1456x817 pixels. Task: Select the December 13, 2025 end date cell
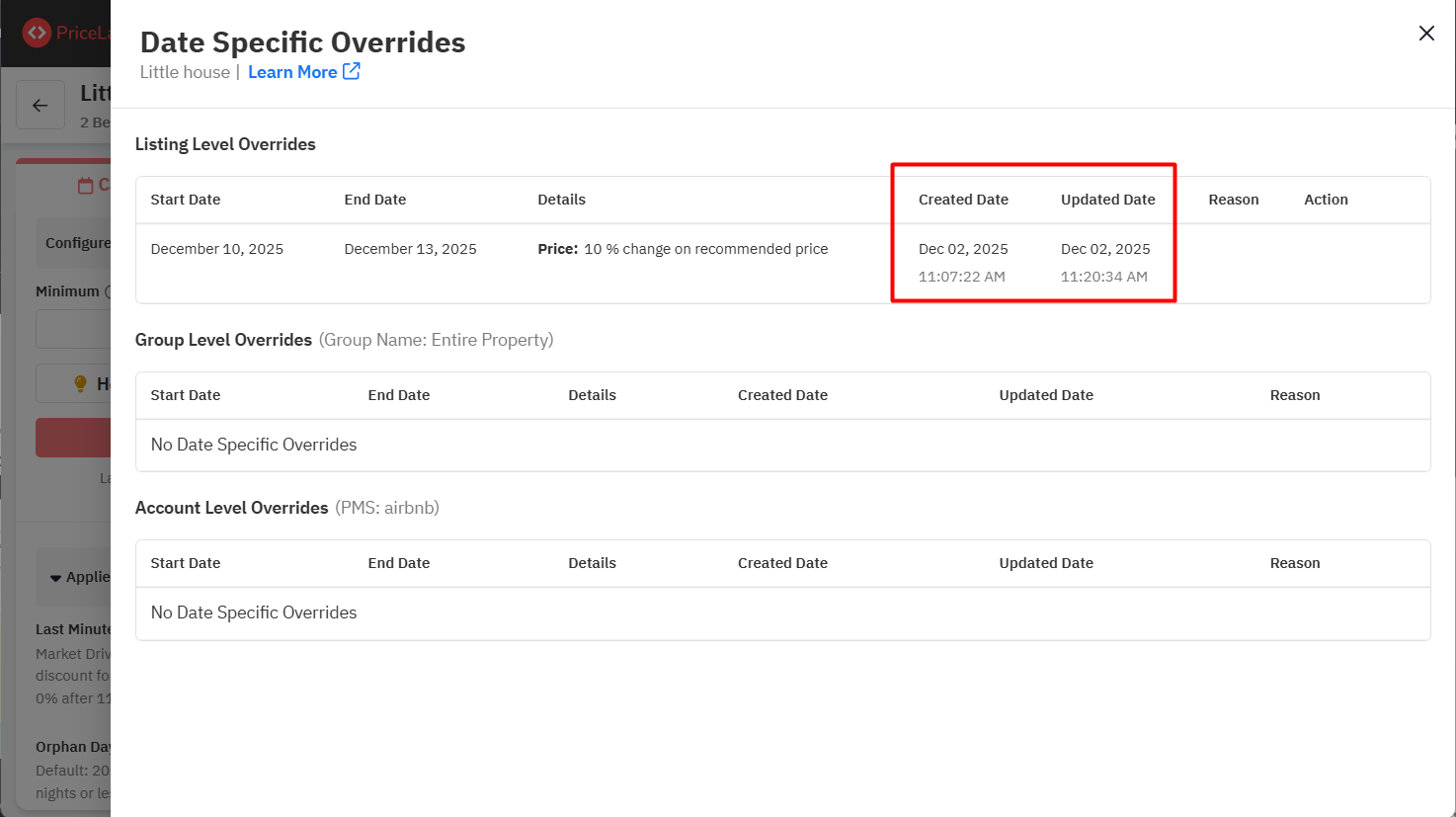[x=410, y=249]
